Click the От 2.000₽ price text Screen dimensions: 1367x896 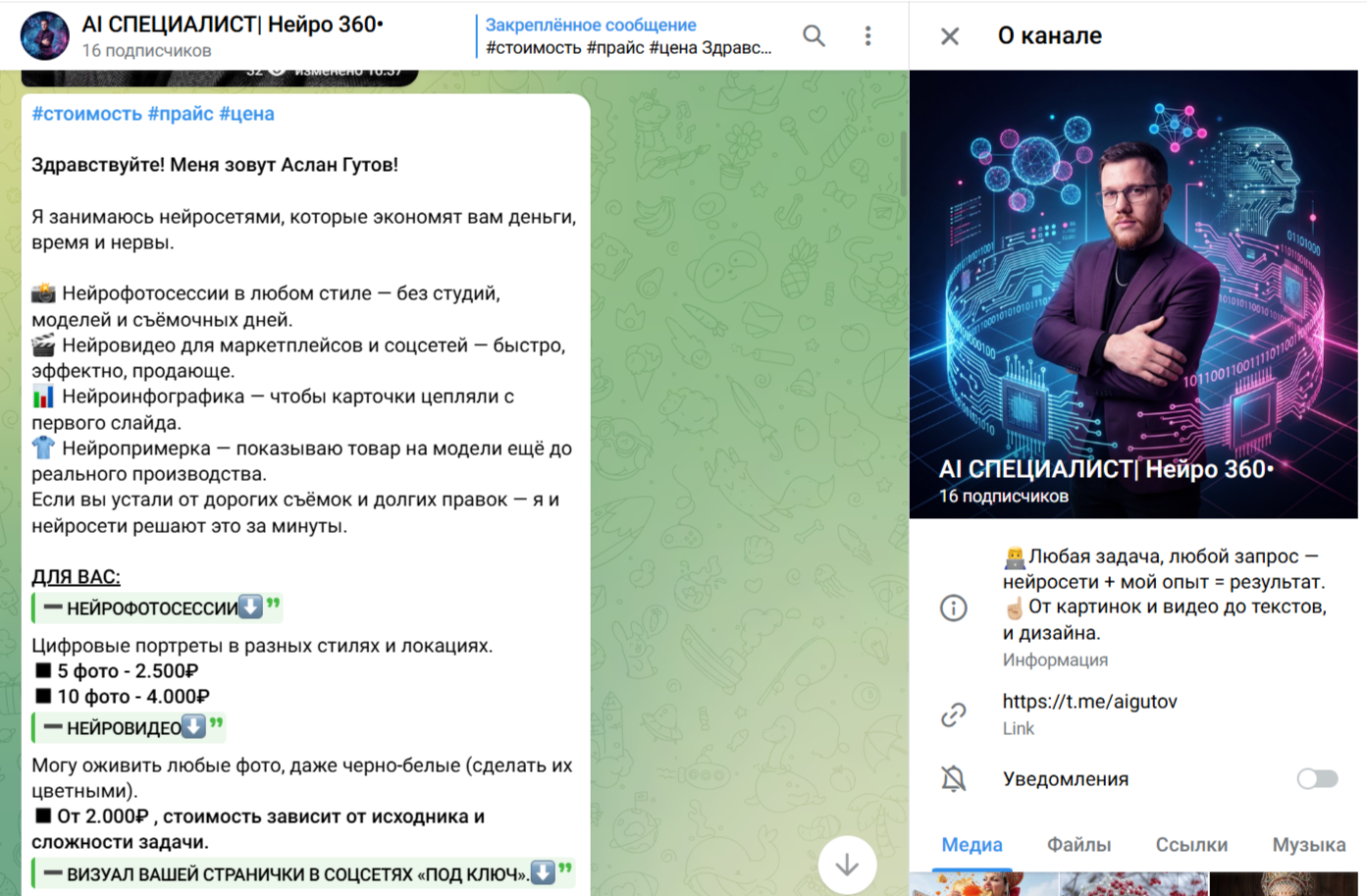[102, 817]
